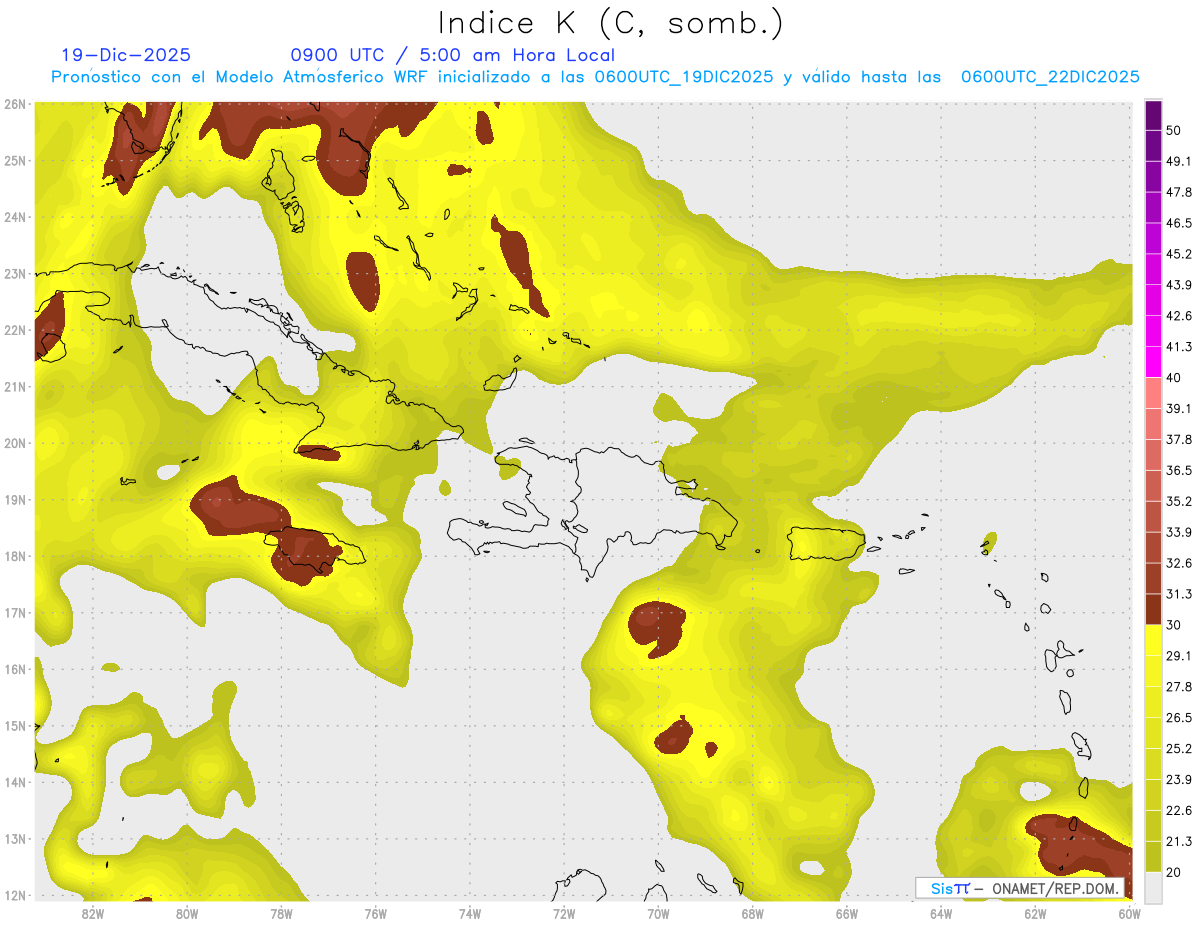Screen dimensions: 1200x927
Task: Click the '76W' longitude label
Action: (376, 913)
